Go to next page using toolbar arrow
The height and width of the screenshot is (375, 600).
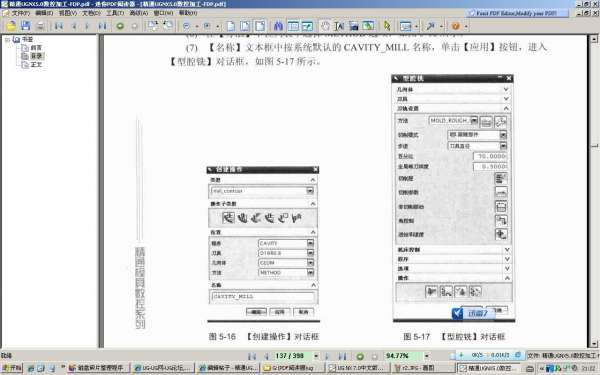point(87,26)
